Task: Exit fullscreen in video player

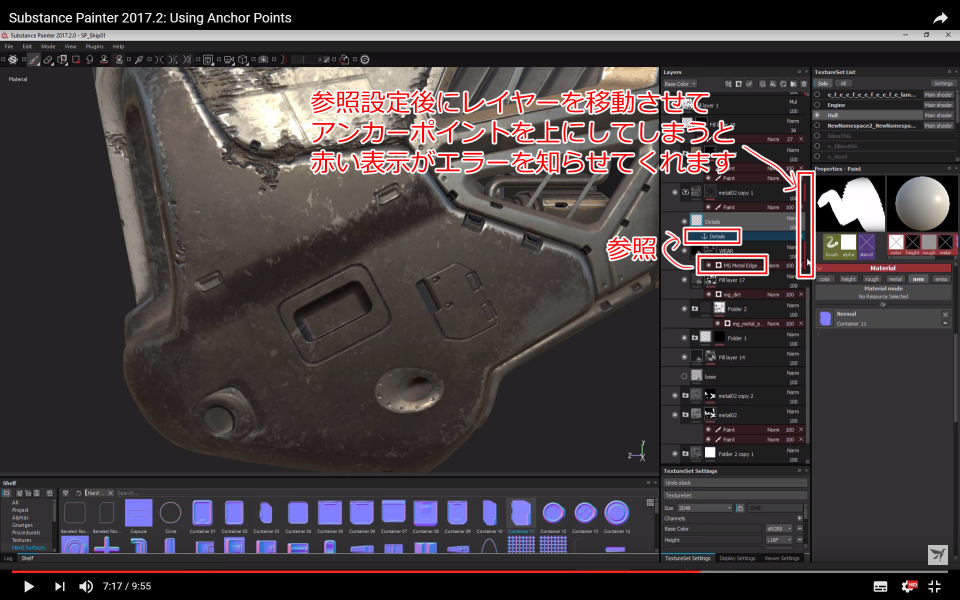Action: [x=934, y=586]
